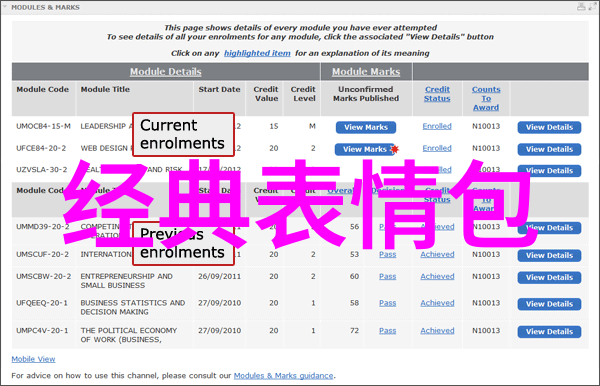Click Achieved status for UMPC4V-20-1

(x=437, y=331)
